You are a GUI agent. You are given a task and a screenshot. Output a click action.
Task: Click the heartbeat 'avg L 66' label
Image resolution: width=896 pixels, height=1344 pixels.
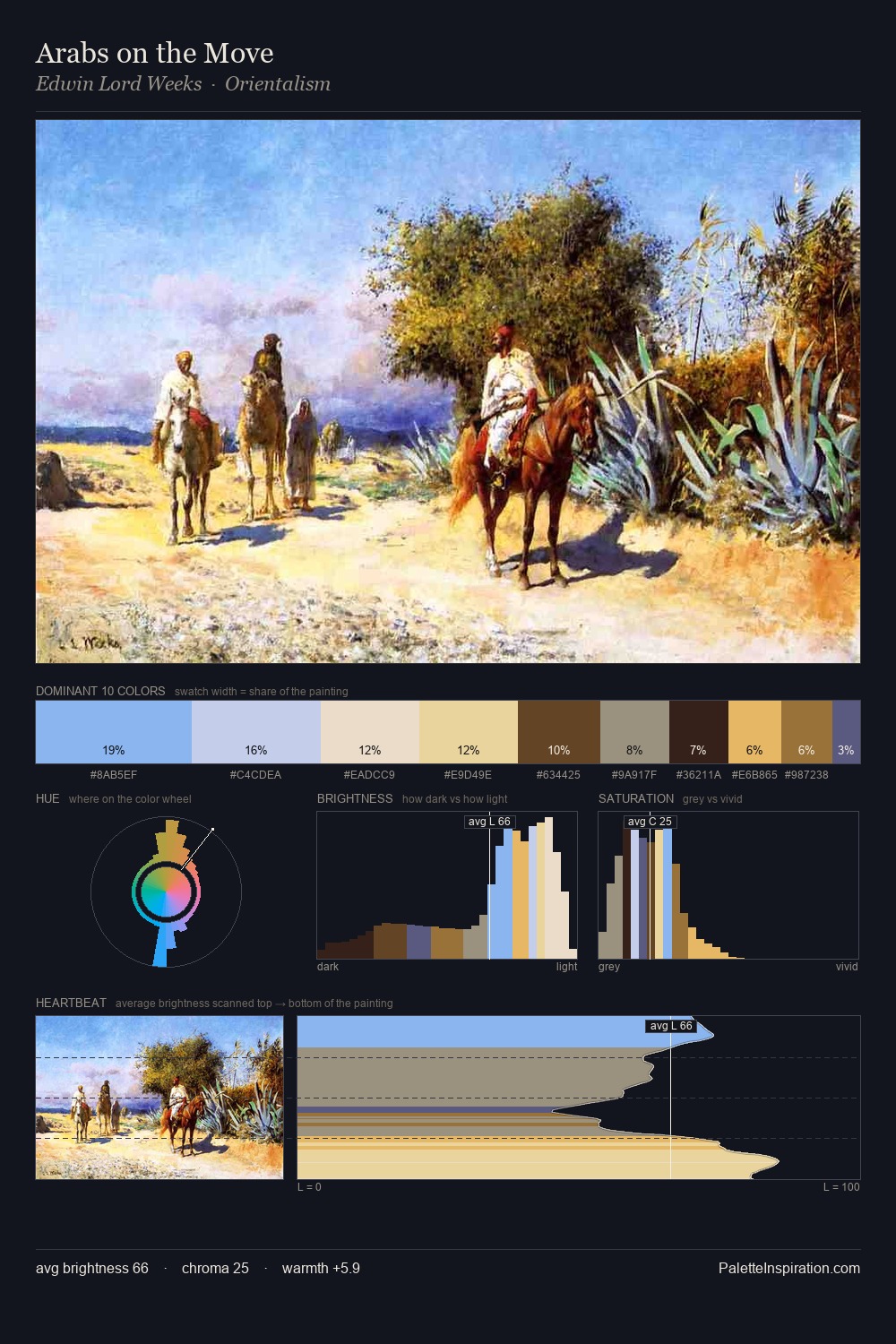coord(671,1026)
